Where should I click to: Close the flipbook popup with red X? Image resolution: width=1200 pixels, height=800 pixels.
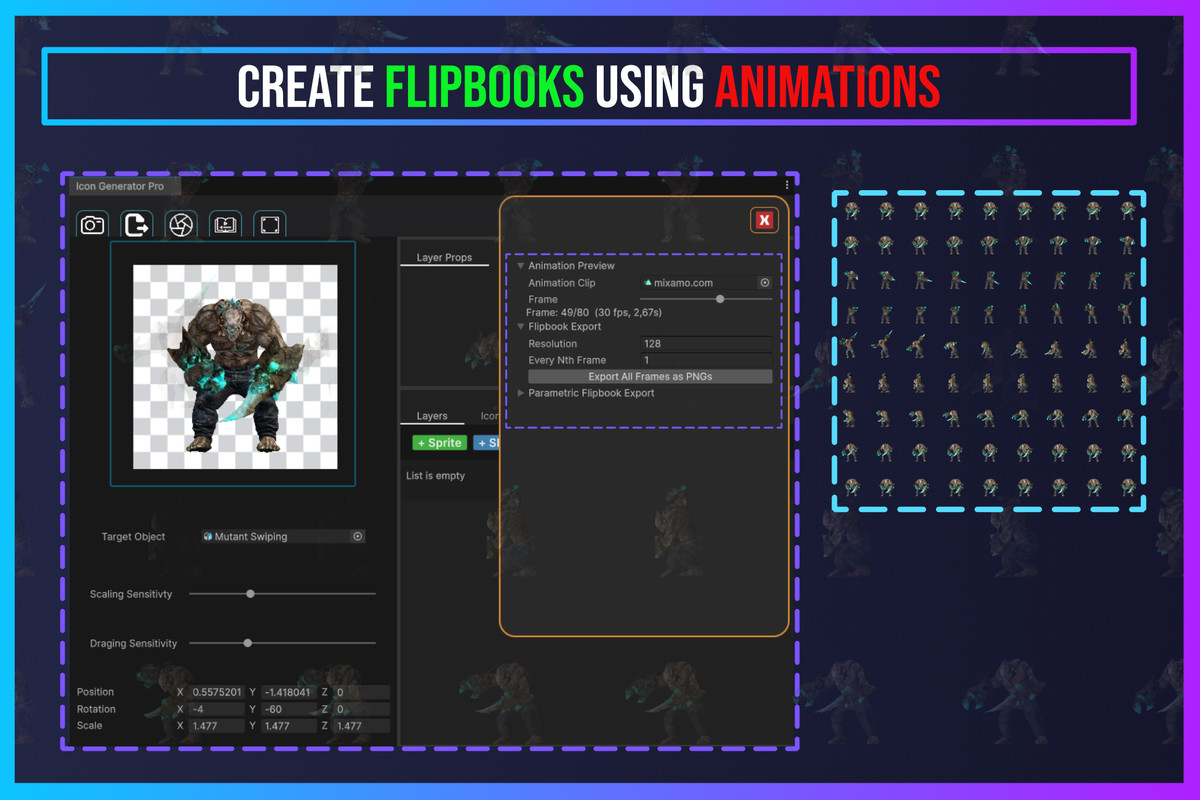click(764, 220)
